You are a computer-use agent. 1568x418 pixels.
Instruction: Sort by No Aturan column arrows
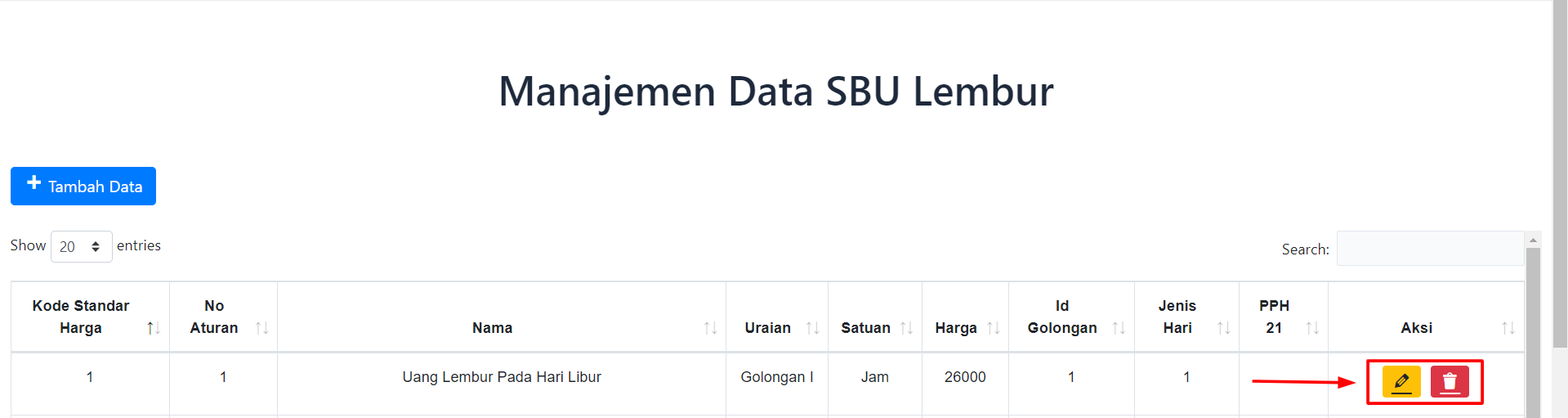[x=261, y=328]
